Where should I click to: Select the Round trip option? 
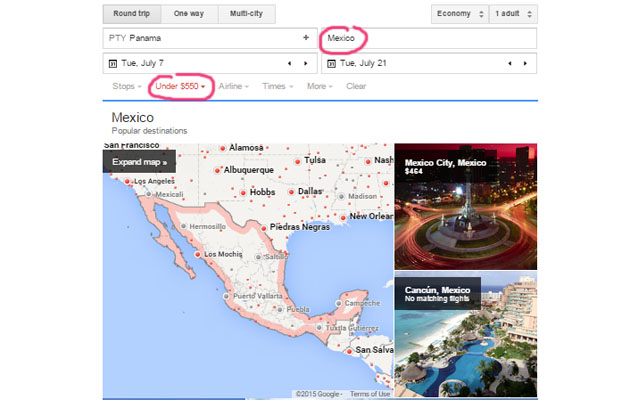132,14
